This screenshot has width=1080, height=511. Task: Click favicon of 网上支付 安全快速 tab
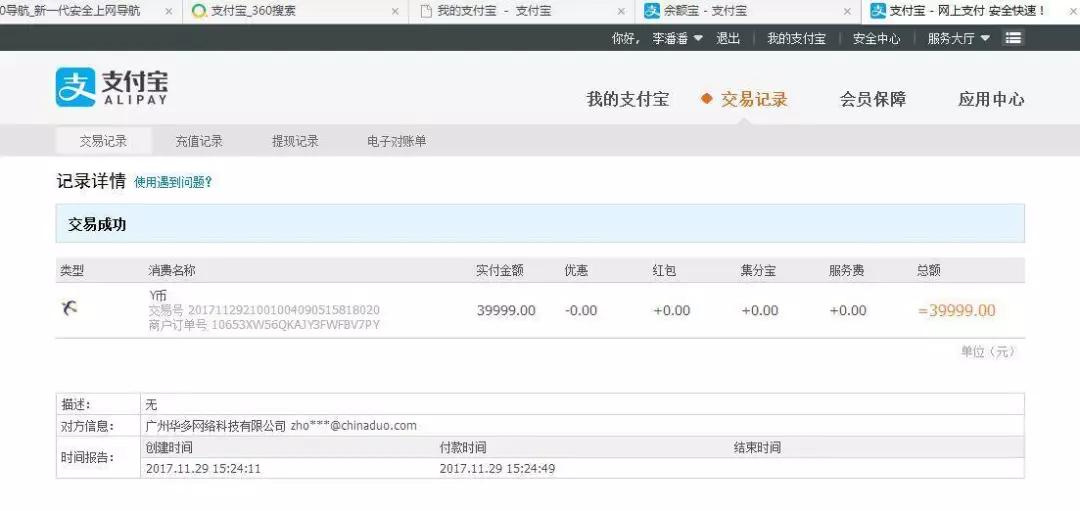pos(878,11)
